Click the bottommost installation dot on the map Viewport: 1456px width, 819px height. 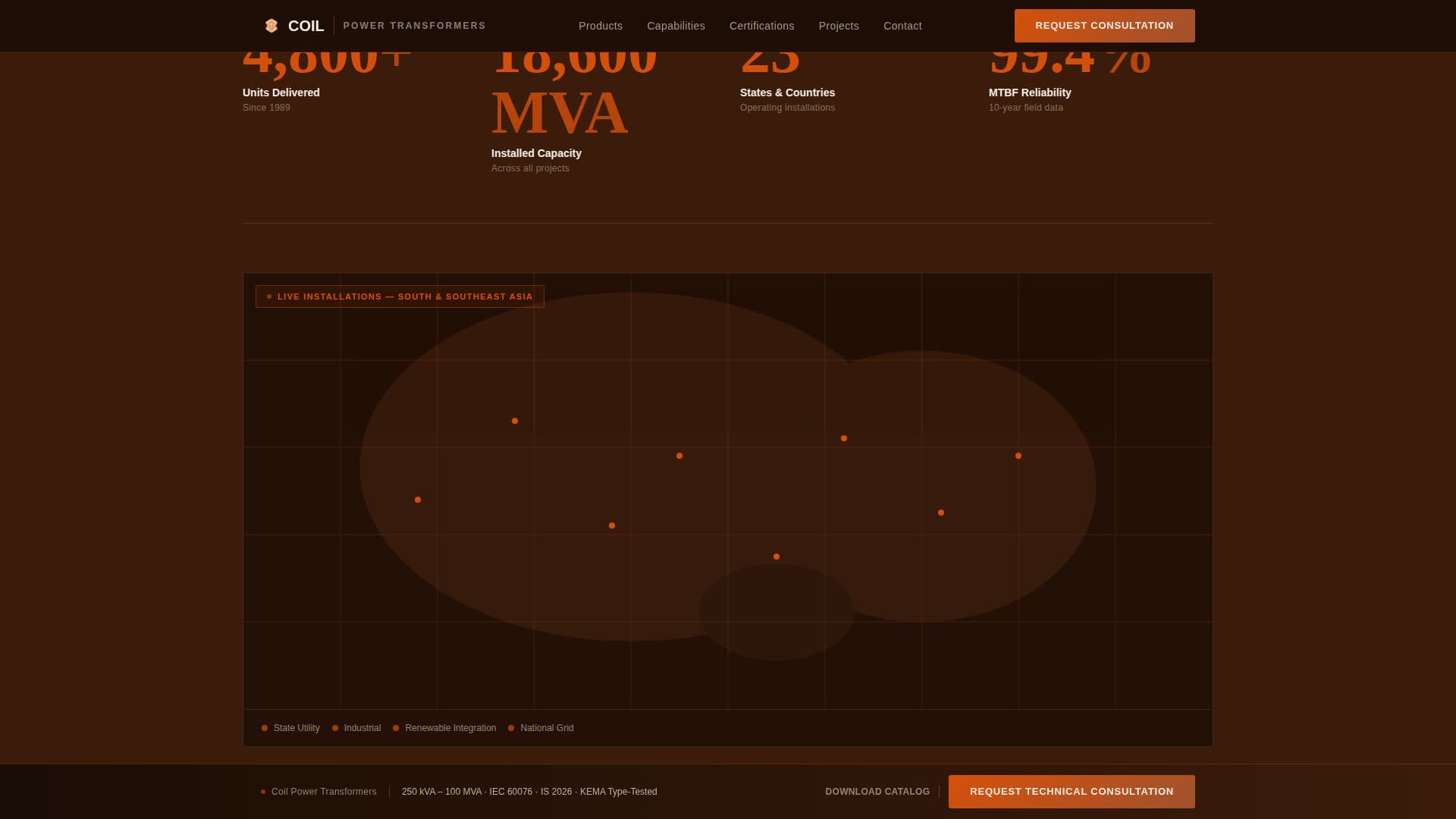point(777,557)
